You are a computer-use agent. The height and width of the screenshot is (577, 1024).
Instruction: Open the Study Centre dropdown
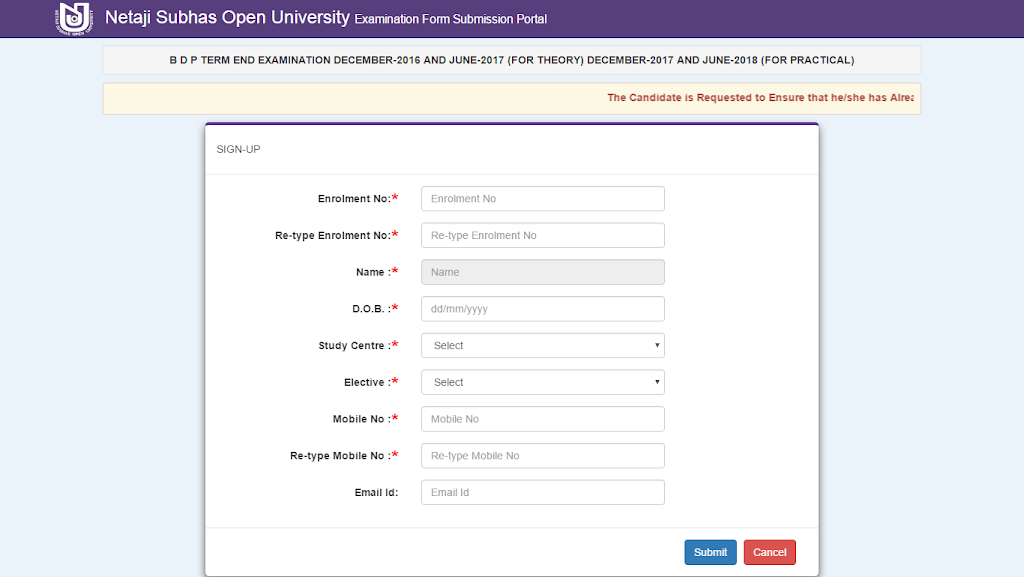tap(543, 345)
